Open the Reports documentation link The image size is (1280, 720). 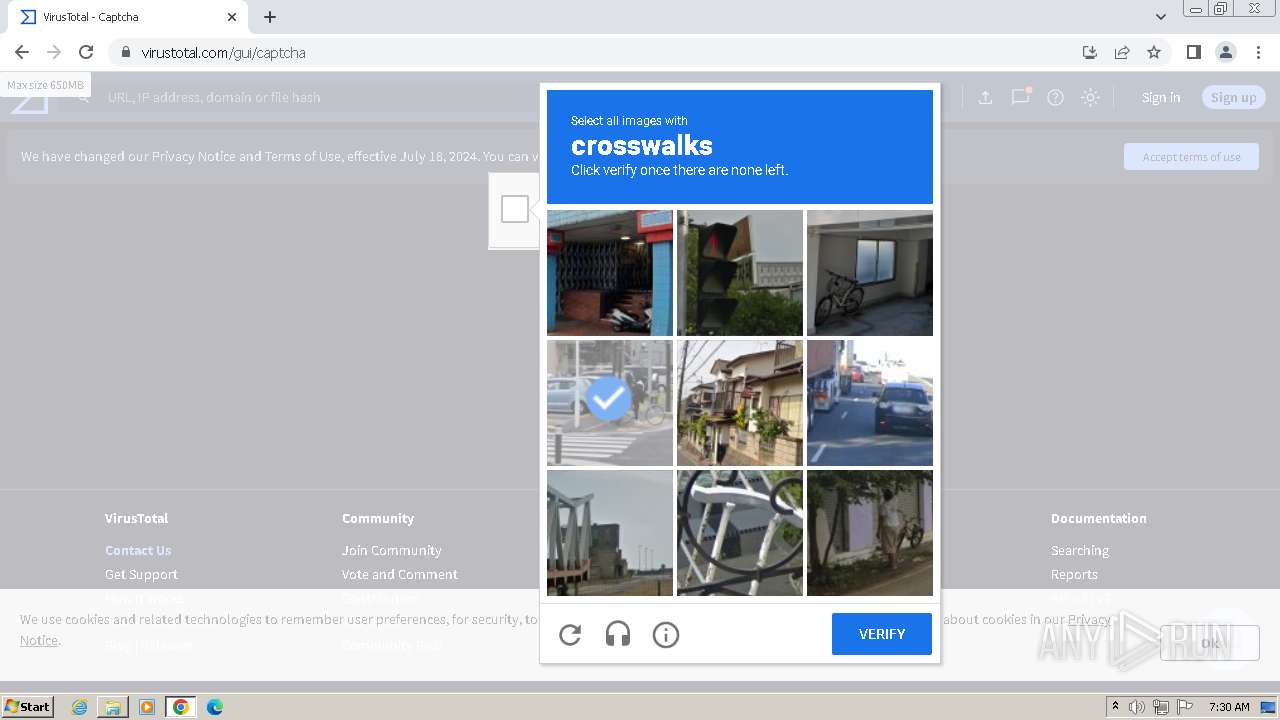pyautogui.click(x=1074, y=574)
